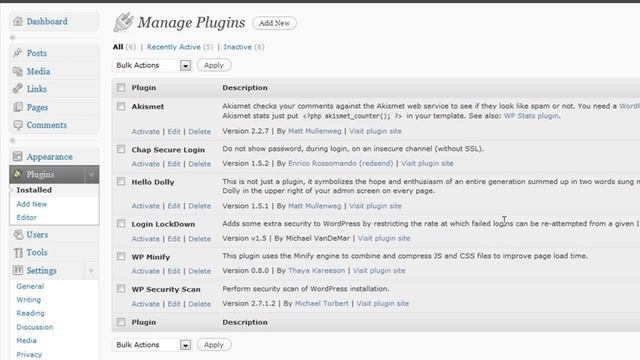
Task: Open Discussion settings
Action: coord(35,327)
